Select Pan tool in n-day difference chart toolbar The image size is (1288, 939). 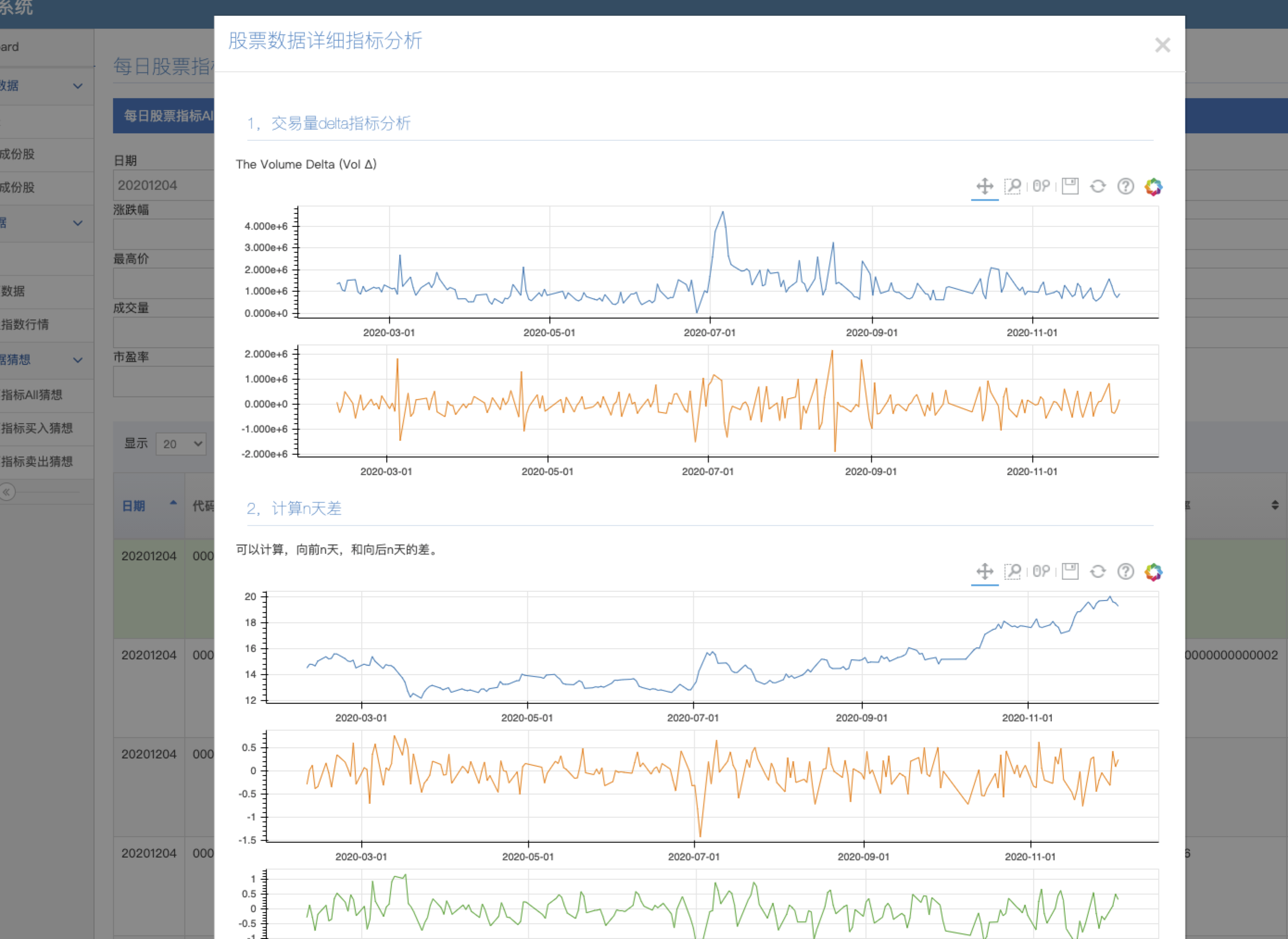point(985,571)
